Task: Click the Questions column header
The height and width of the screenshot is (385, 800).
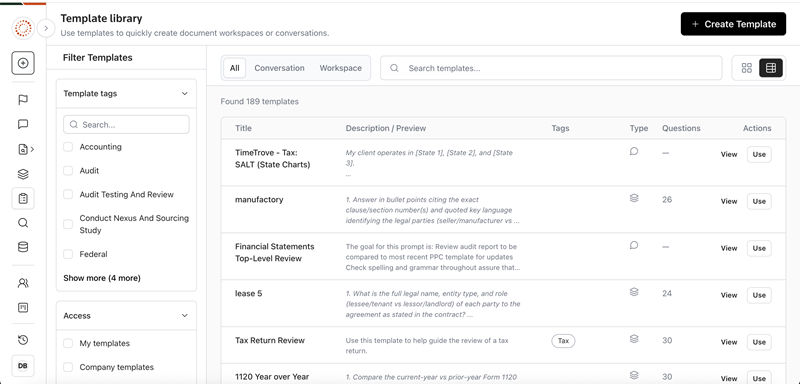Action: tap(681, 129)
